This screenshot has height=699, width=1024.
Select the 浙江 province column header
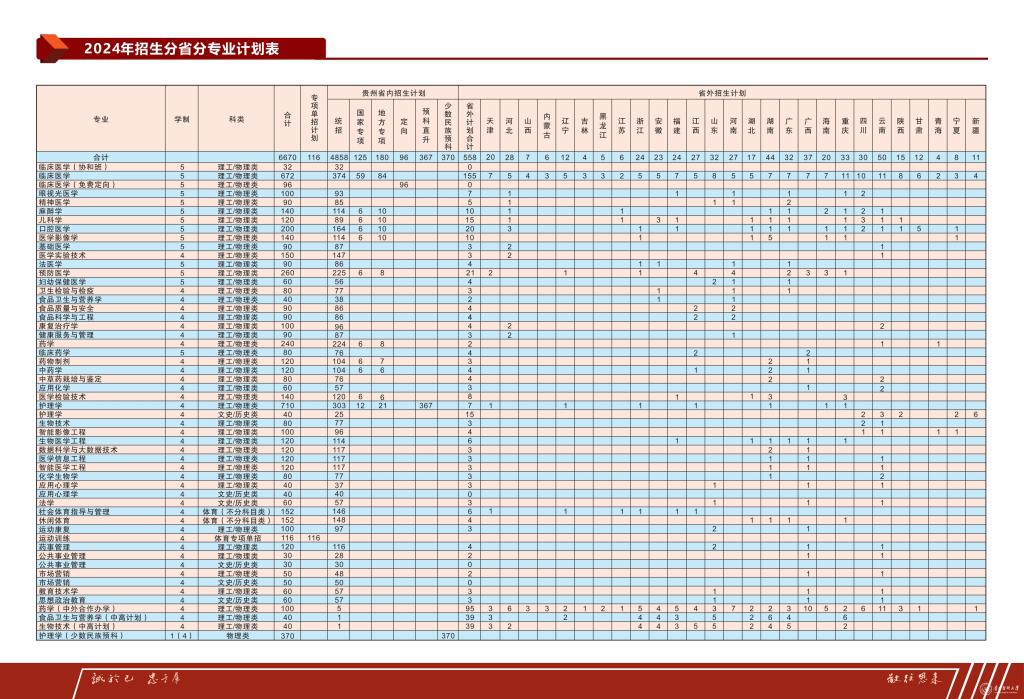(640, 125)
